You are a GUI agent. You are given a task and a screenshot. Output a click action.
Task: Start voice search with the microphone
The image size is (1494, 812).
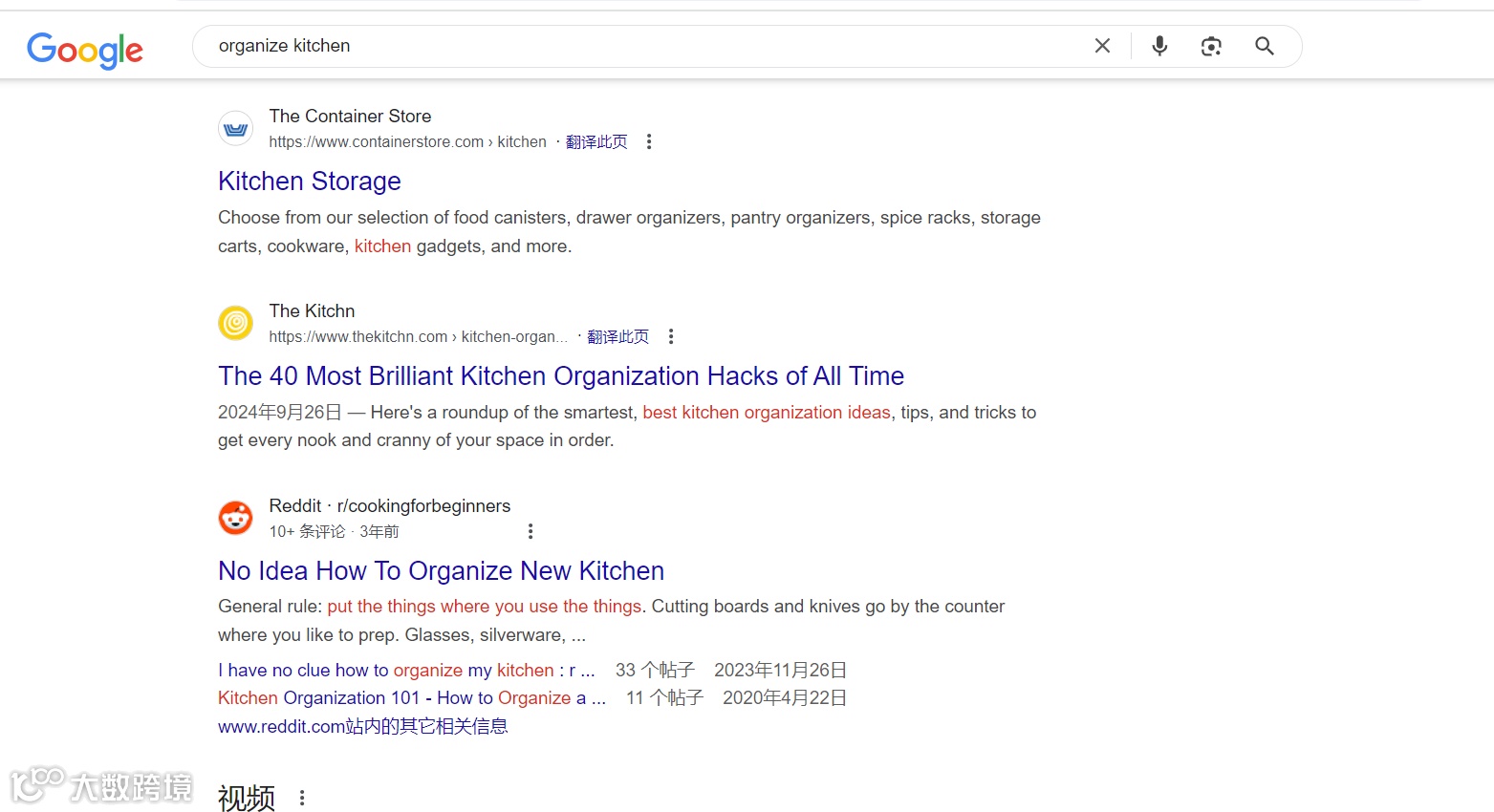1159,46
